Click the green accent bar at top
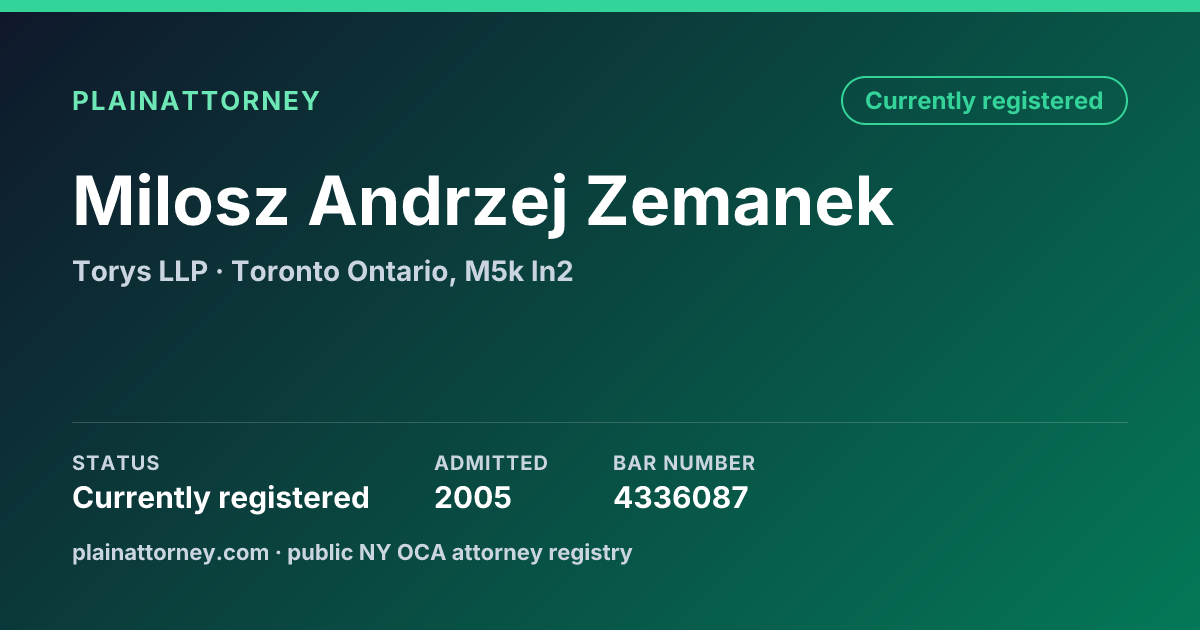This screenshot has height=630, width=1200. tap(600, 6)
